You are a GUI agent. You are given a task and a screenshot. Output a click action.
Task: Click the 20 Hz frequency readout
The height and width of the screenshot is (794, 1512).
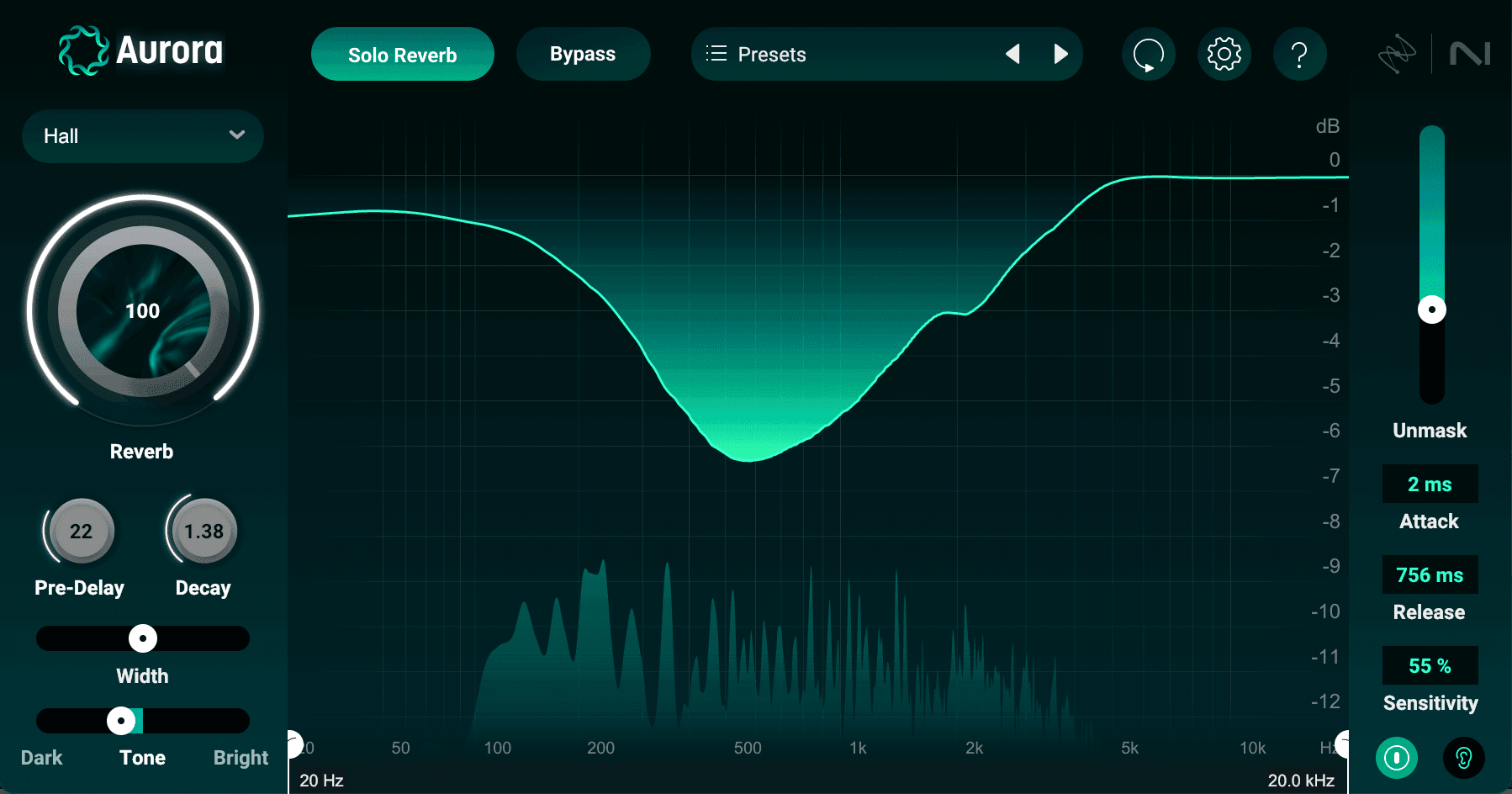[x=321, y=781]
